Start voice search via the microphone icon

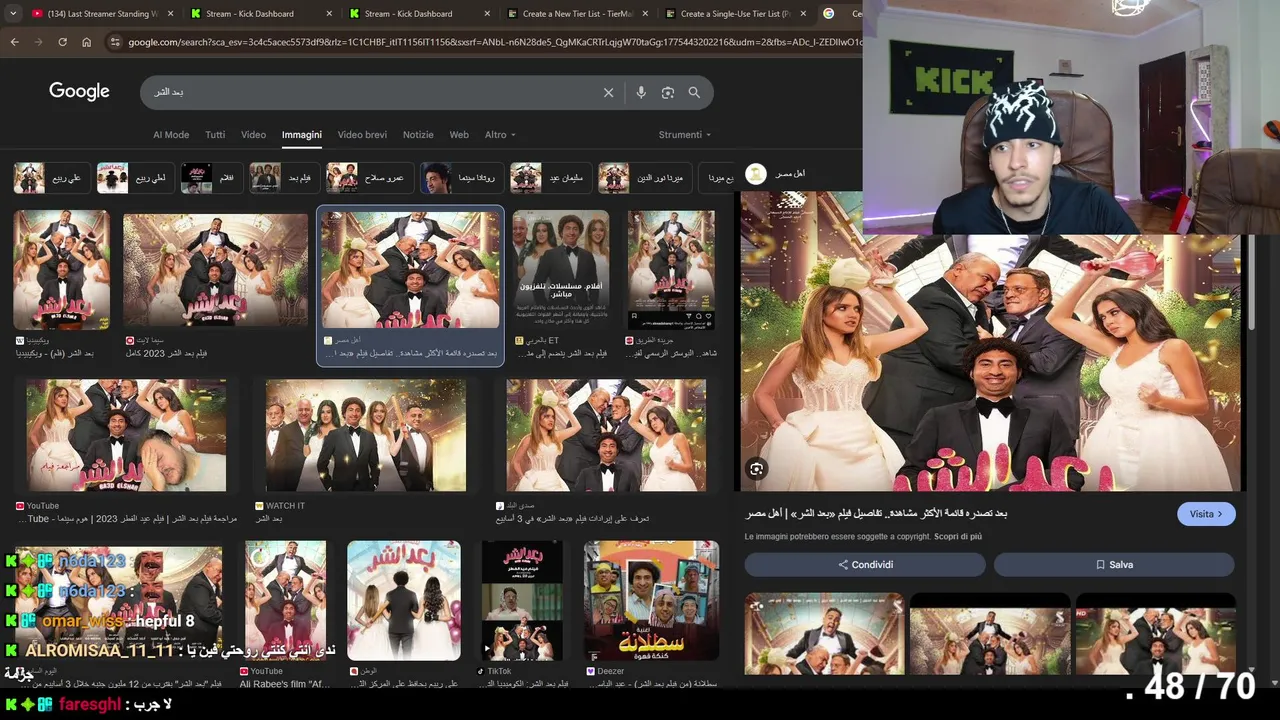pos(641,92)
